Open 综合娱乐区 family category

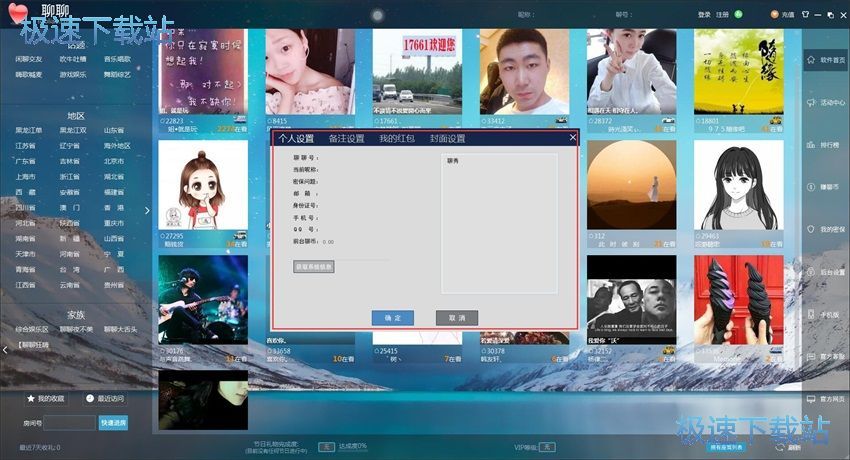click(x=32, y=329)
